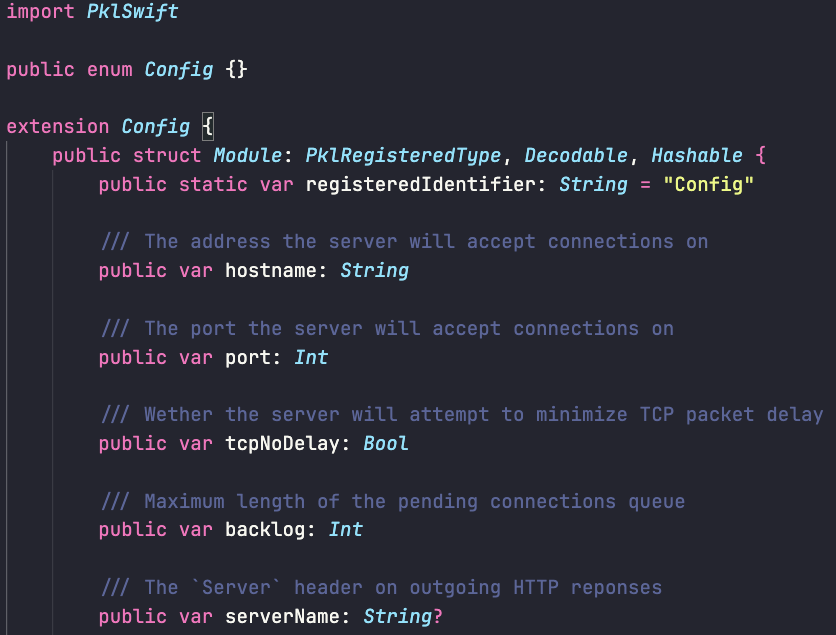Image resolution: width=836 pixels, height=635 pixels.
Task: Click the PklSwift import name
Action: point(132,12)
